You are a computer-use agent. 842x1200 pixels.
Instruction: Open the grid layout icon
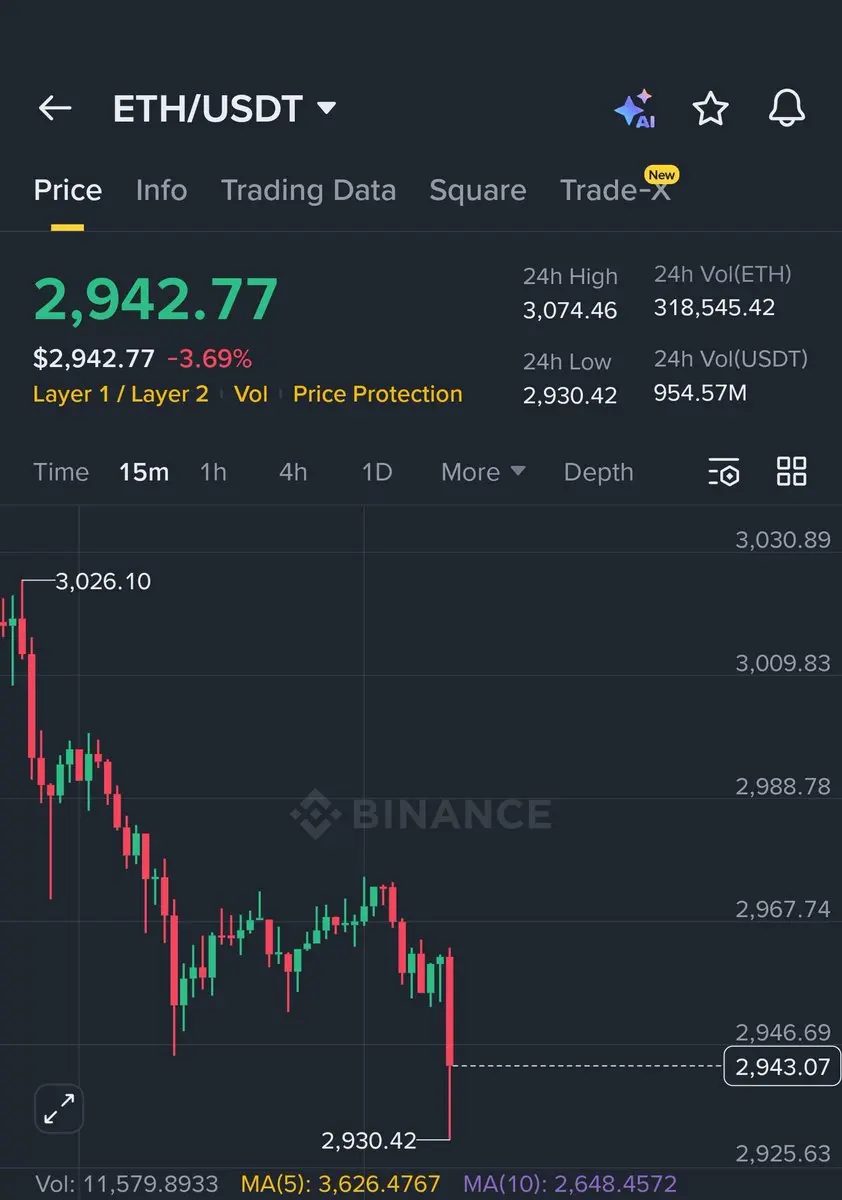(792, 472)
